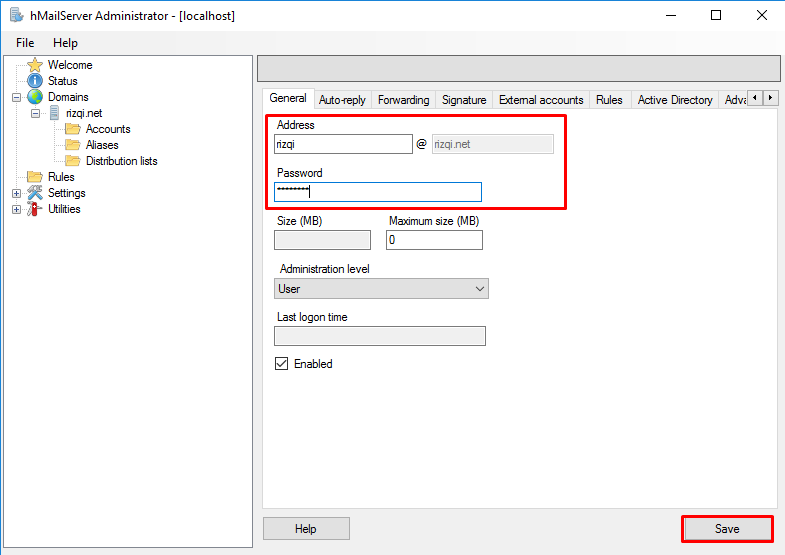Collapse the rizqi.net branch
This screenshot has width=785, height=555.
point(36,113)
